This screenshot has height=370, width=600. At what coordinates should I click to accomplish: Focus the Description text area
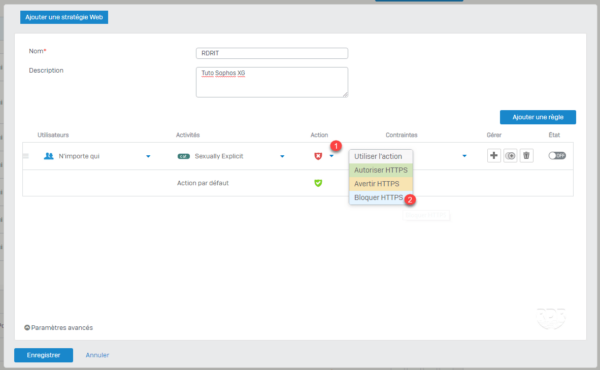272,82
